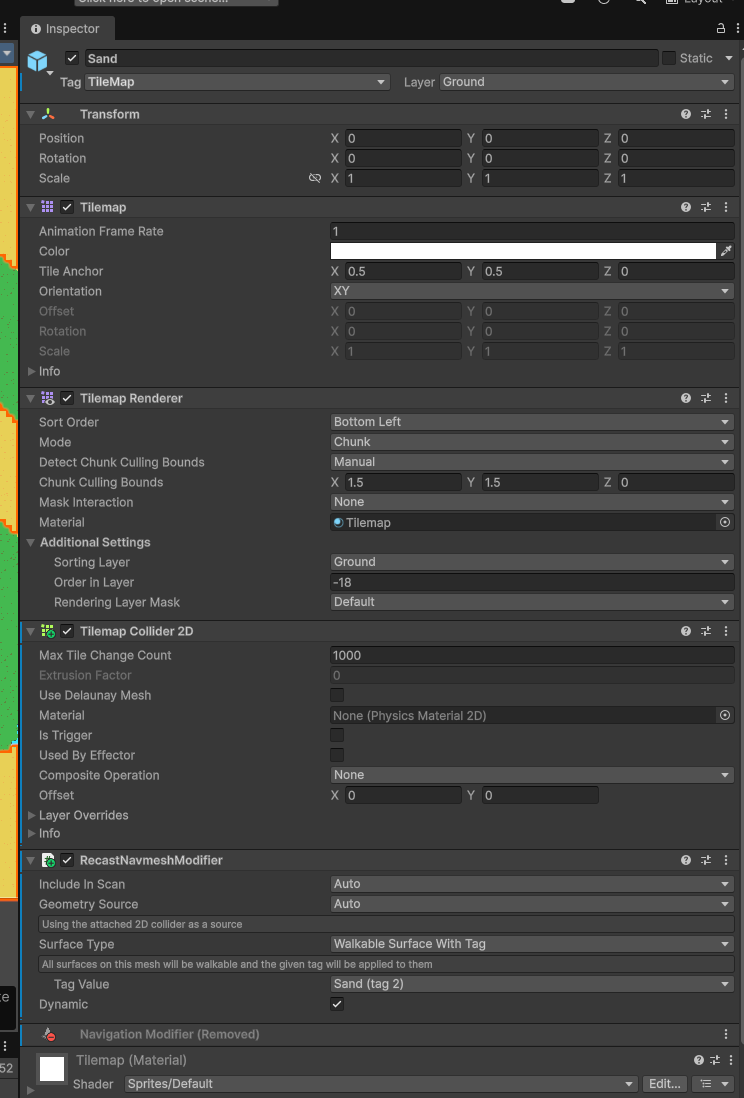
Task: Open object picker for Tilemap material
Action: point(725,523)
